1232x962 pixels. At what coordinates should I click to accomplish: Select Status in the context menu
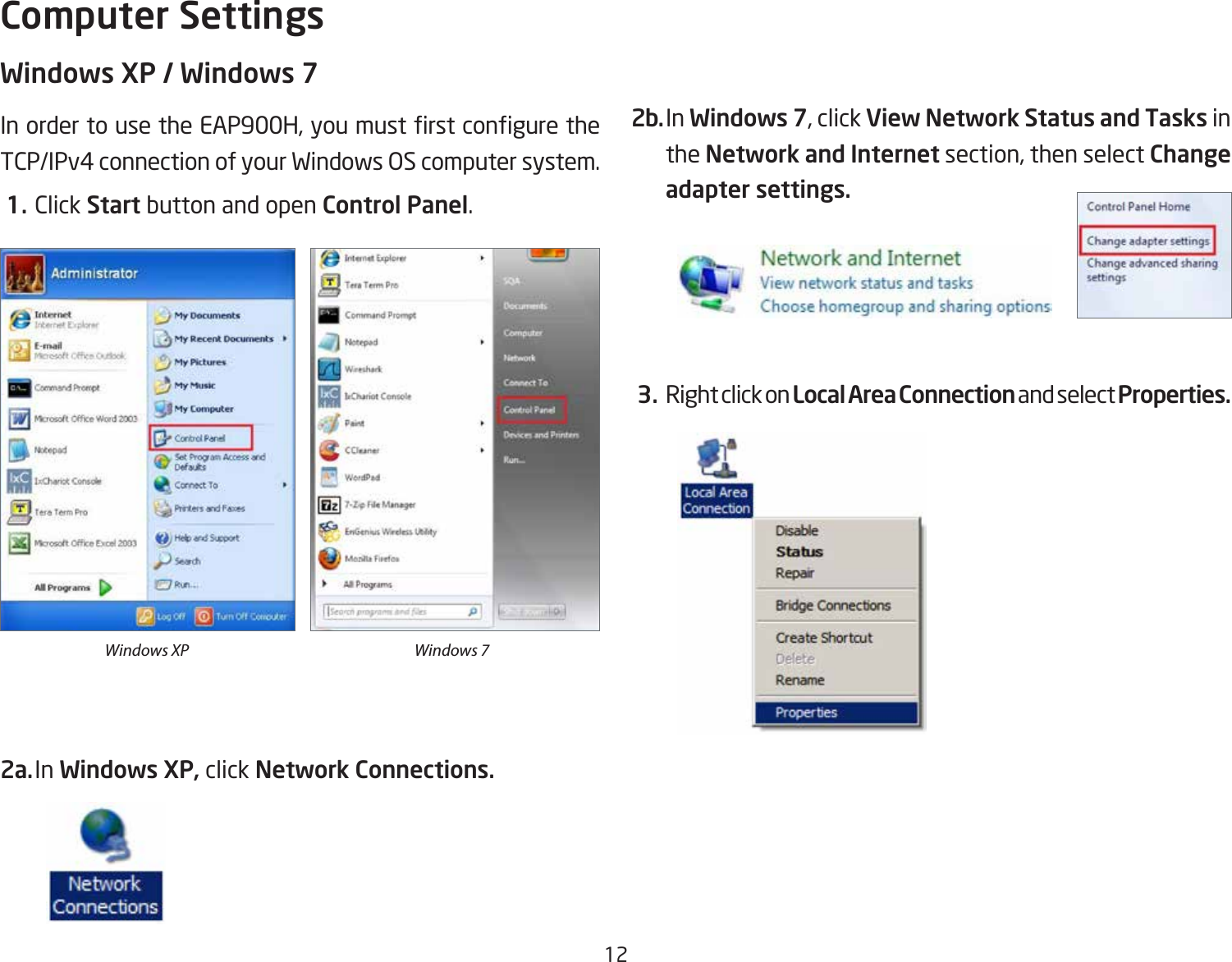coord(799,552)
